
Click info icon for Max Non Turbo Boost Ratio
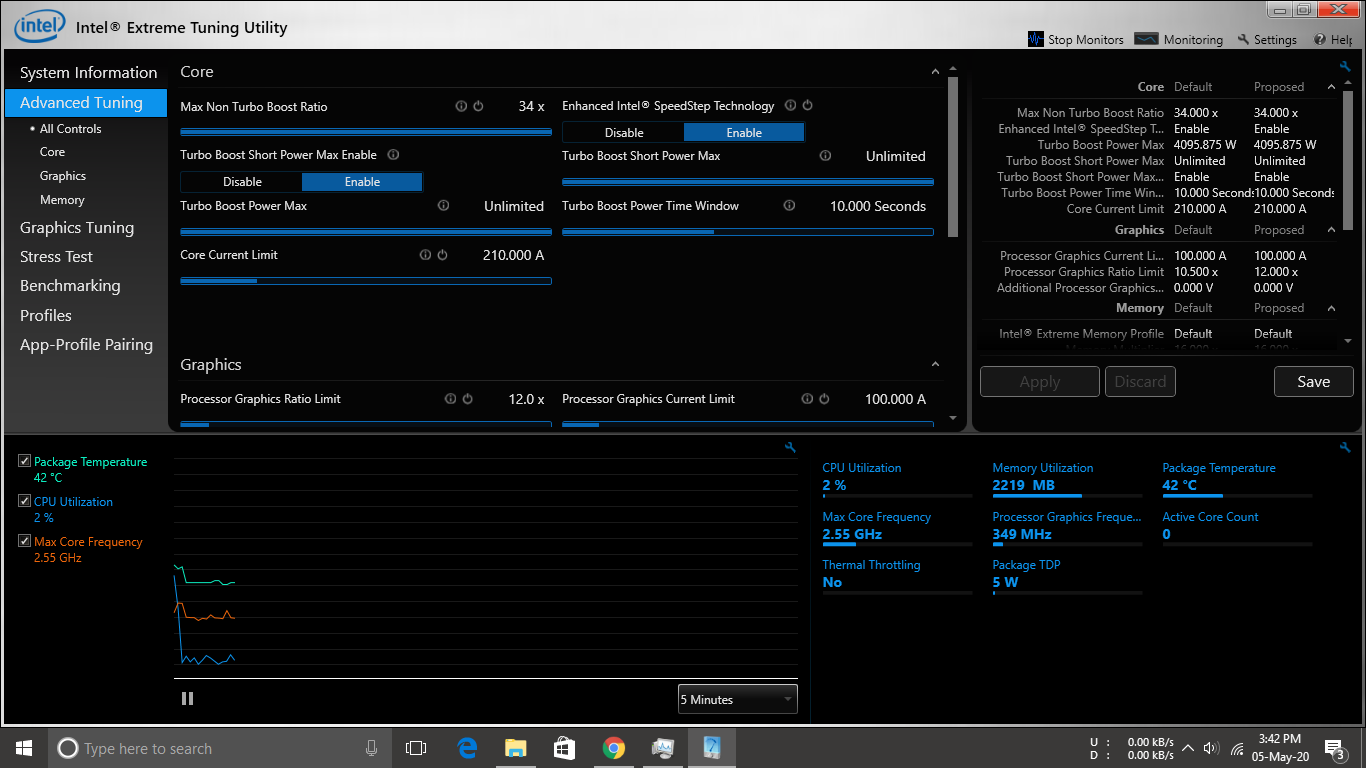pyautogui.click(x=461, y=106)
